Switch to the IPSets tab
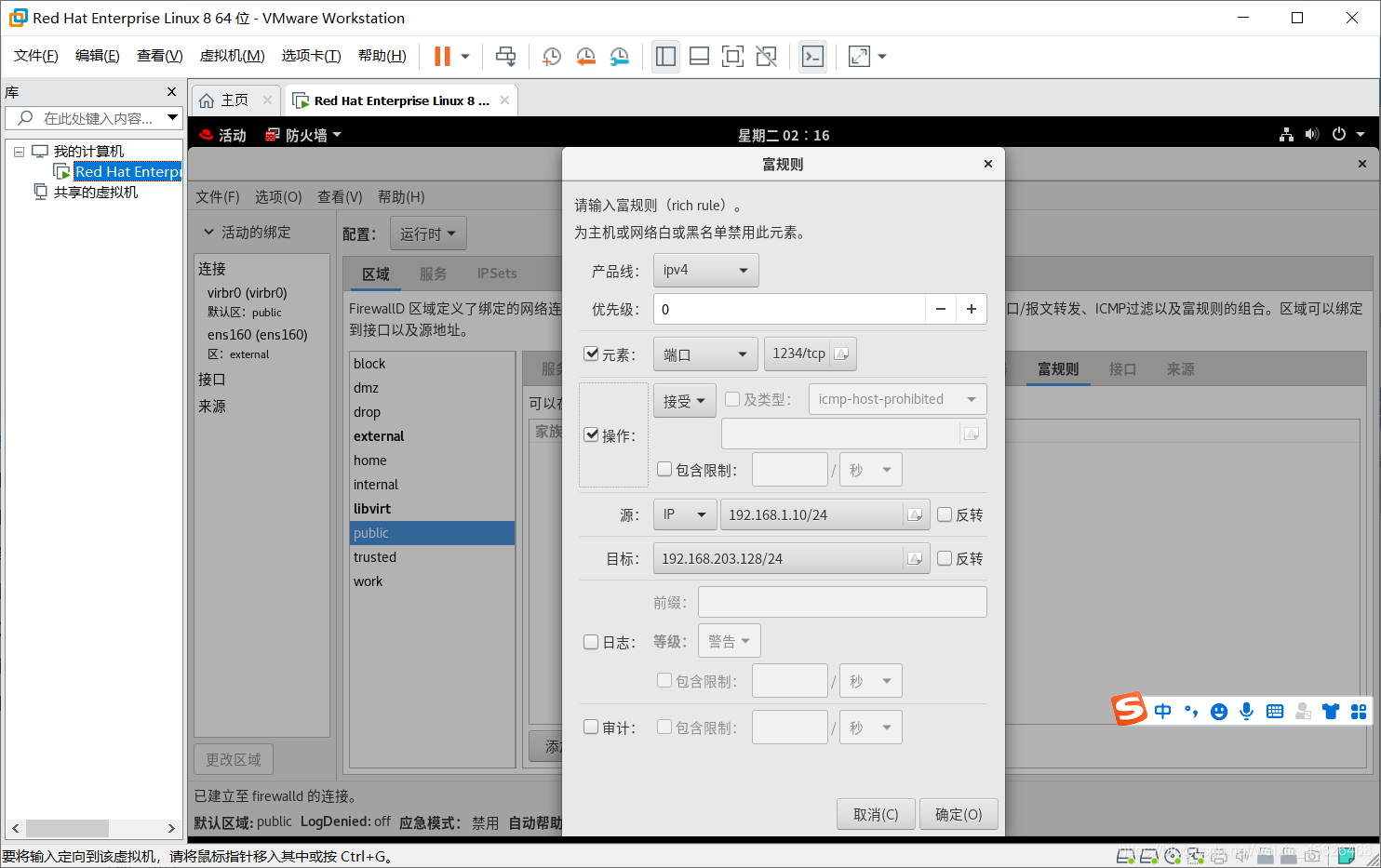 pyautogui.click(x=497, y=274)
